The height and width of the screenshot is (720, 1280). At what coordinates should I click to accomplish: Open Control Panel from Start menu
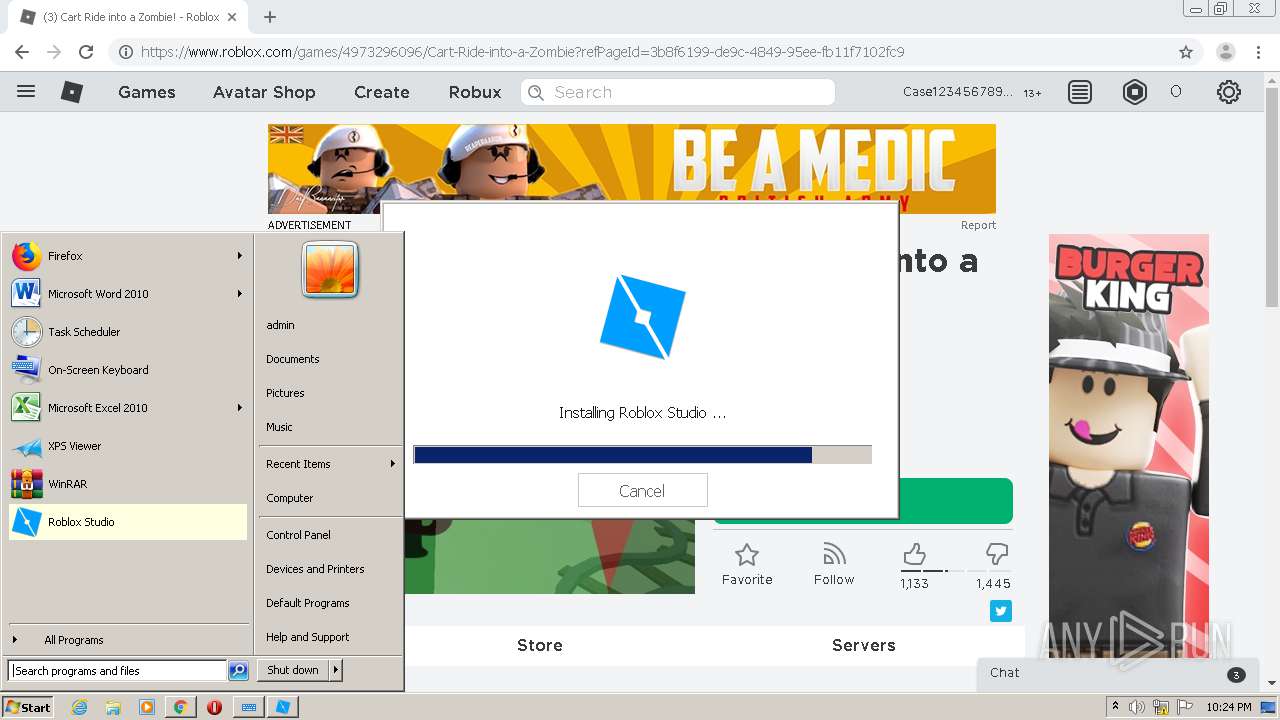coord(298,535)
